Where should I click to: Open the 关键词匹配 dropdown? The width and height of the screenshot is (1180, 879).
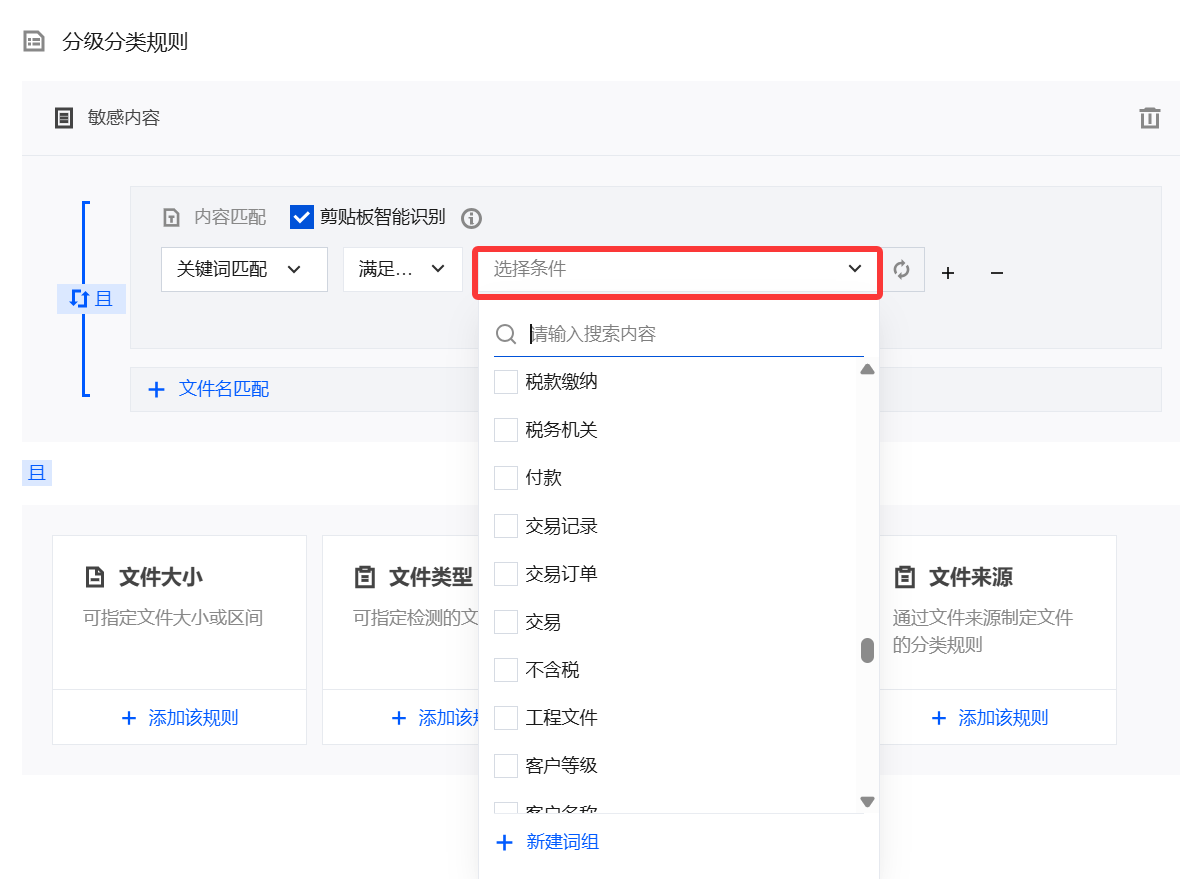[244, 269]
